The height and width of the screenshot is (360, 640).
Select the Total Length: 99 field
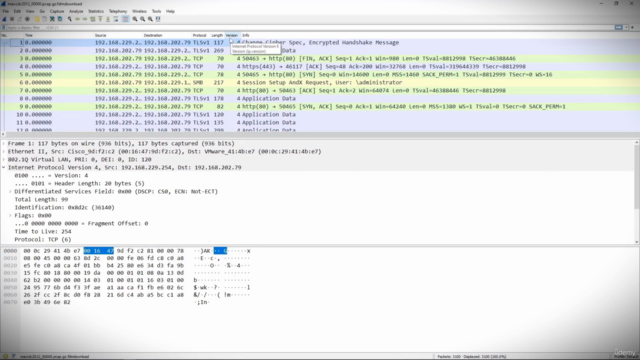41,200
